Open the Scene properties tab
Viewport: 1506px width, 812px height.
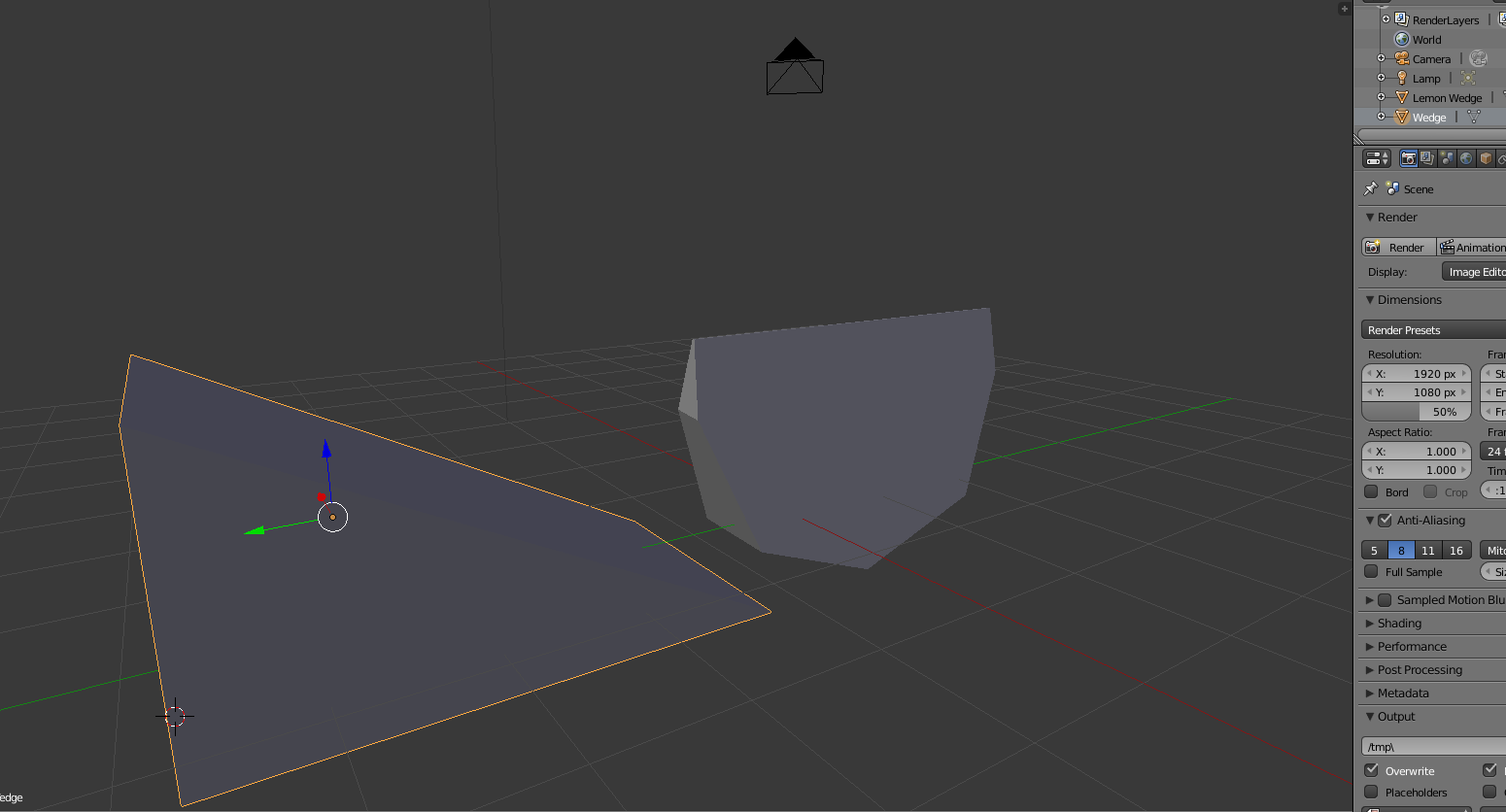1447,158
